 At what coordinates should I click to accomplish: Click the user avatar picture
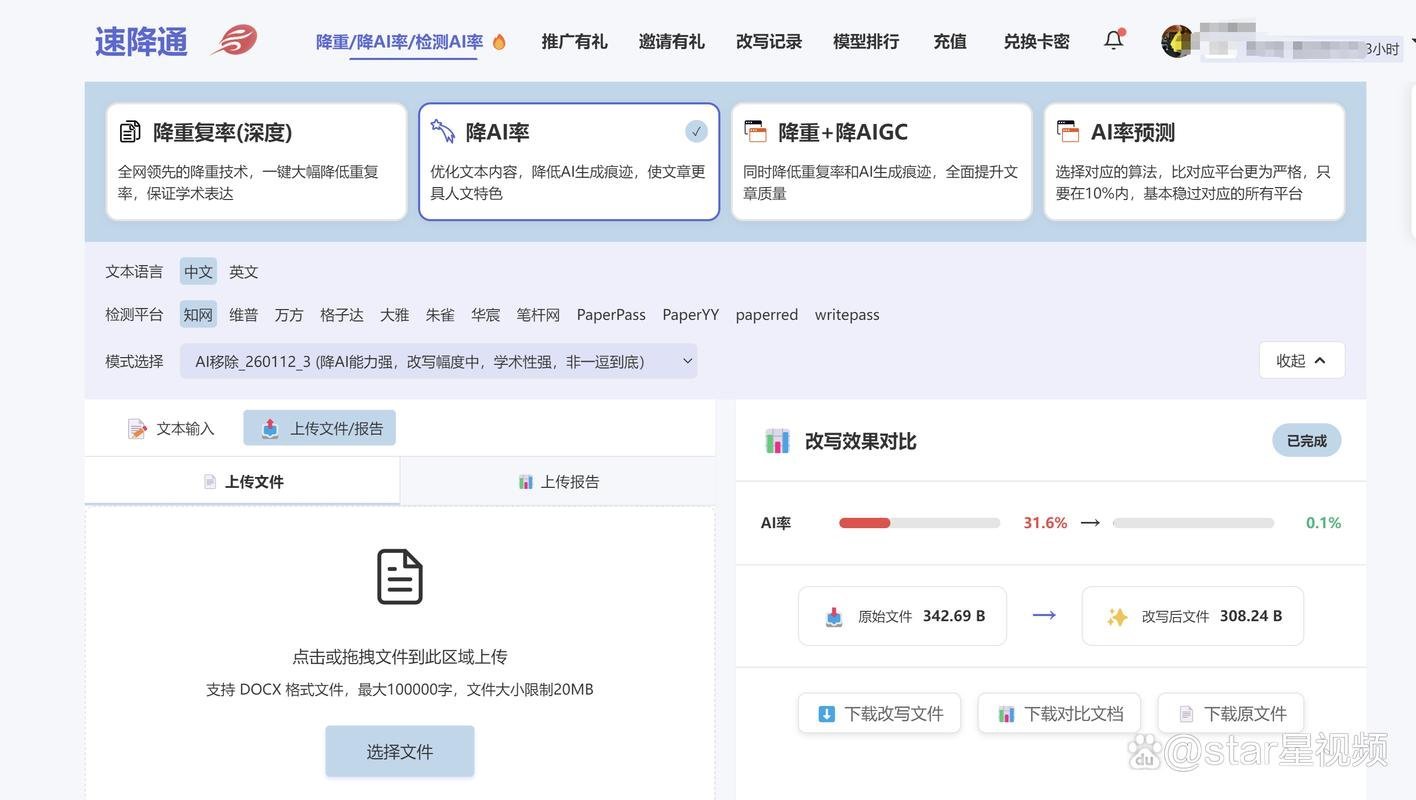tap(1176, 41)
